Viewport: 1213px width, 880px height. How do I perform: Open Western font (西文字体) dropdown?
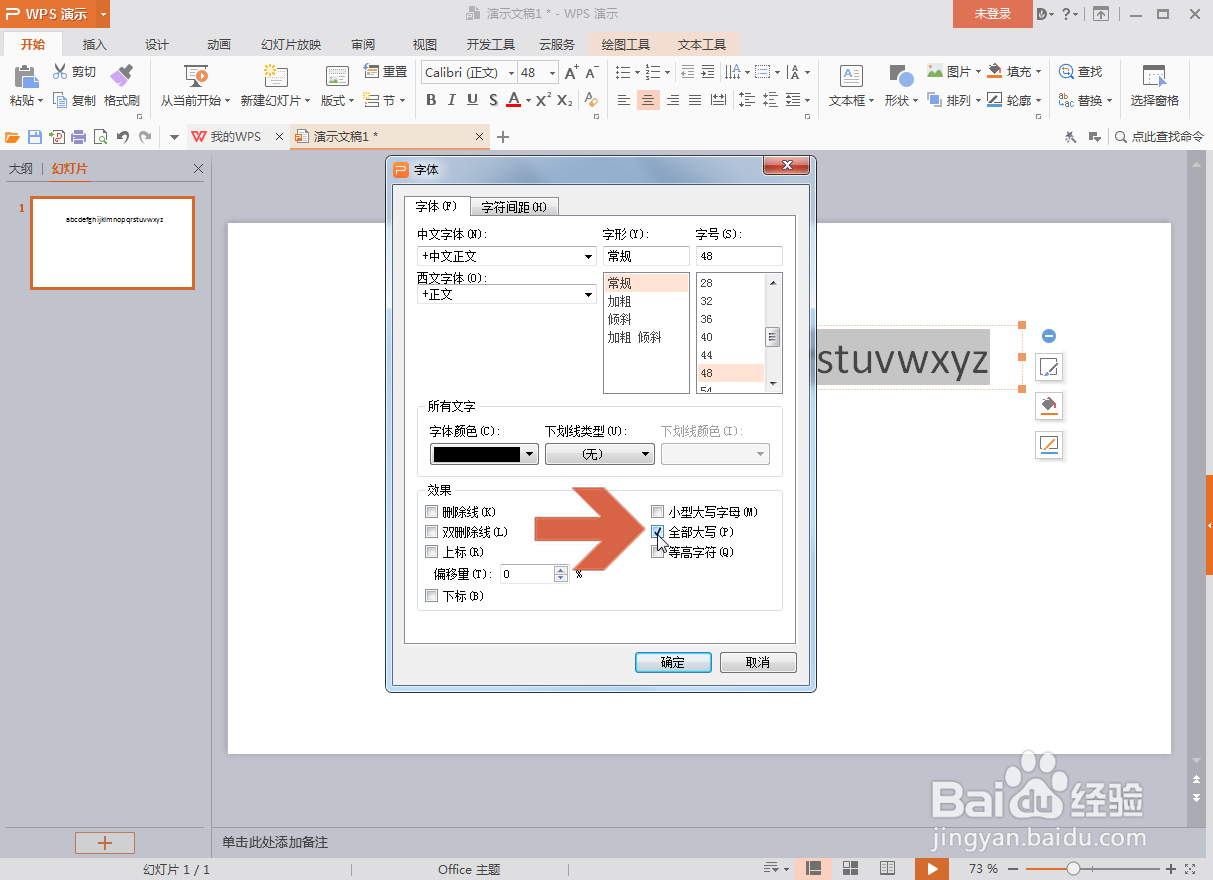(589, 295)
